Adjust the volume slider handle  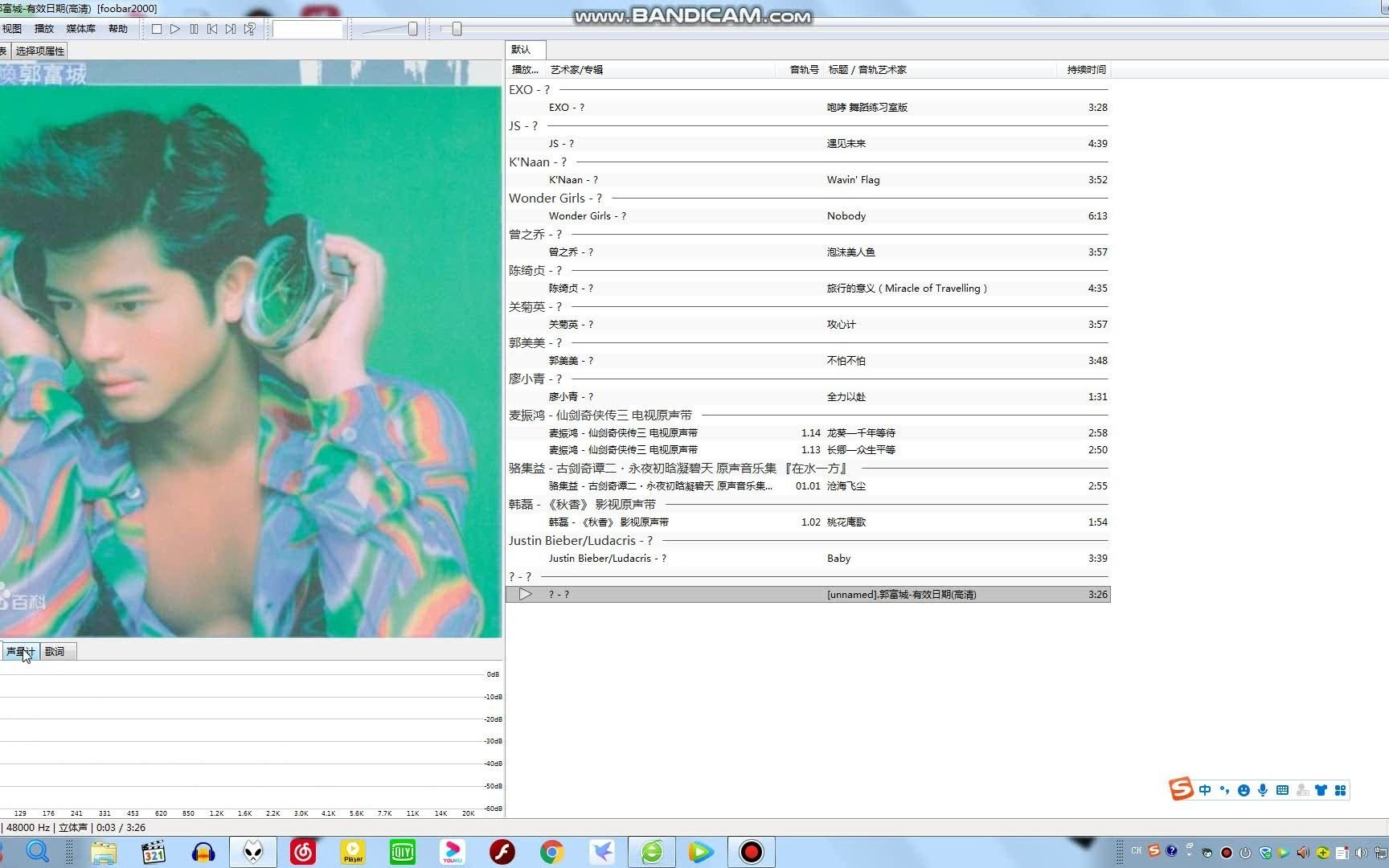[412, 29]
